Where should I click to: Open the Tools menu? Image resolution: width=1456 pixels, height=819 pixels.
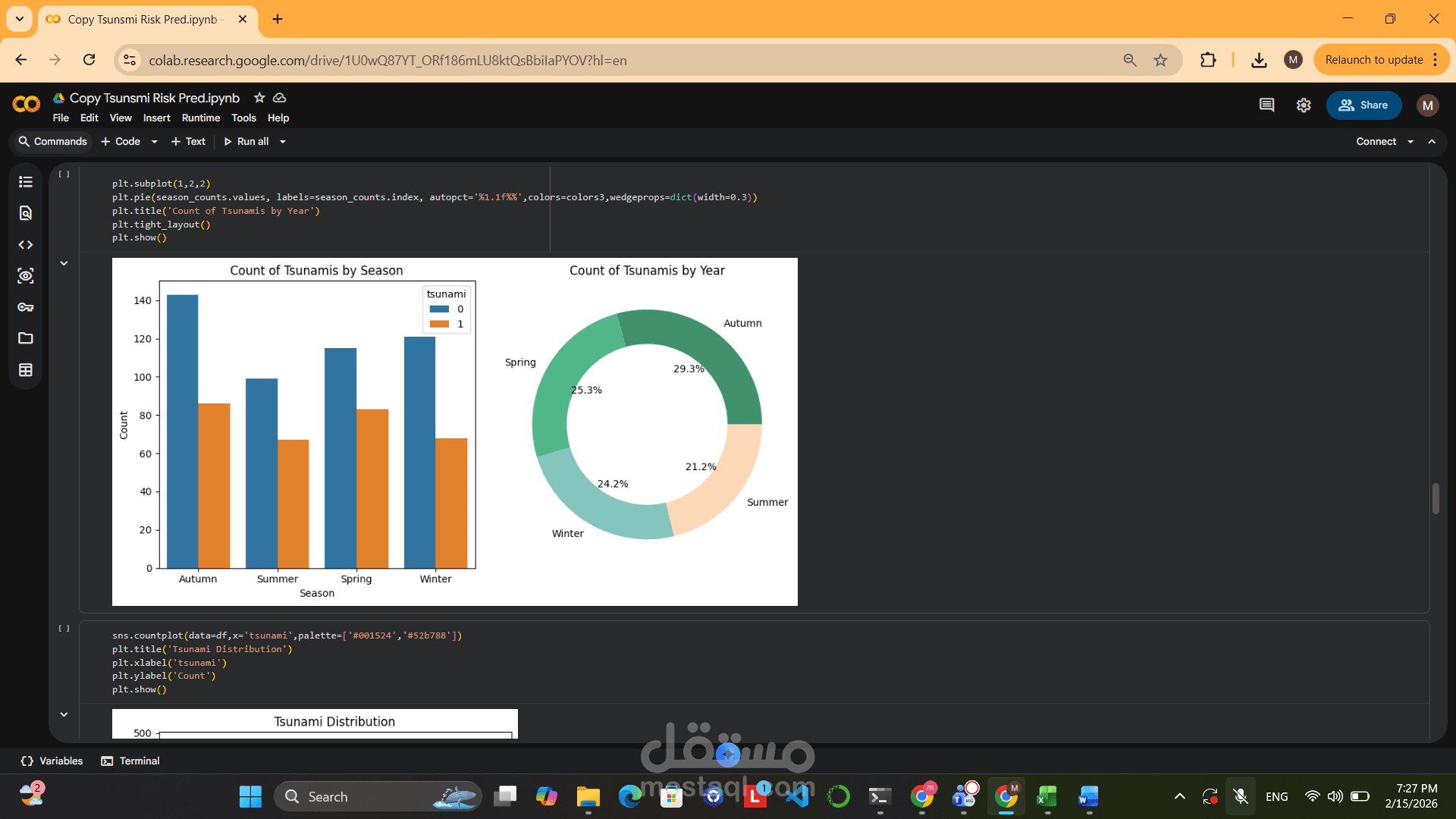[x=243, y=118]
